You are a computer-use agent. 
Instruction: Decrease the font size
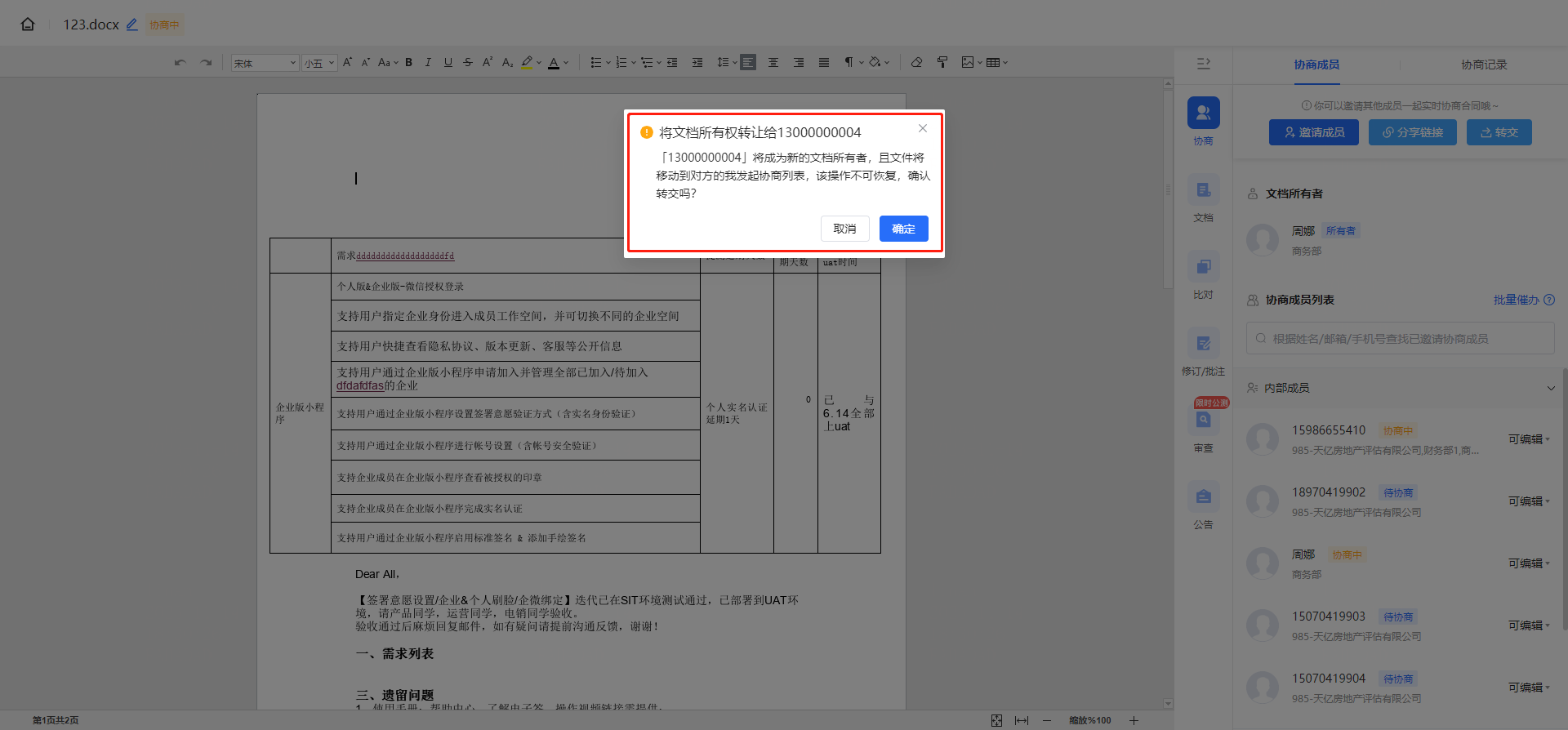(365, 62)
